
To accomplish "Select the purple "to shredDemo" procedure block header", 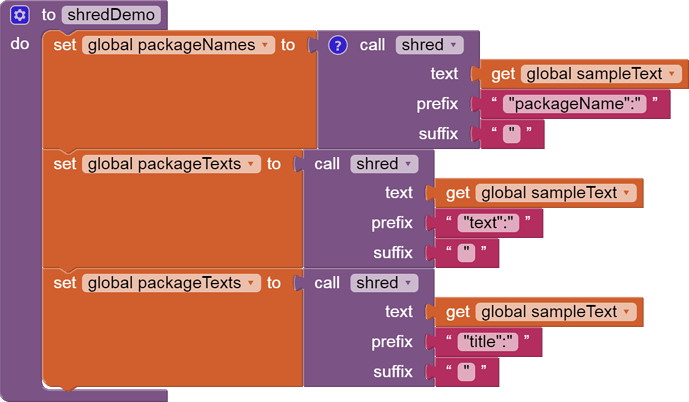I will tap(48, 15).
